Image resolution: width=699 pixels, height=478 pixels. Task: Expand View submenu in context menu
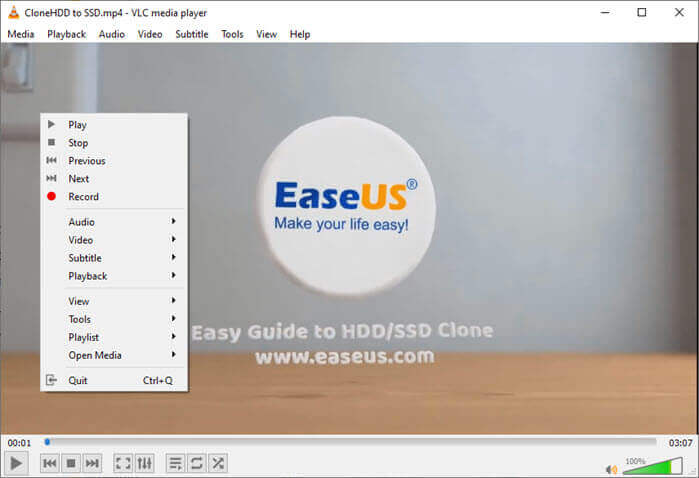[x=114, y=301]
